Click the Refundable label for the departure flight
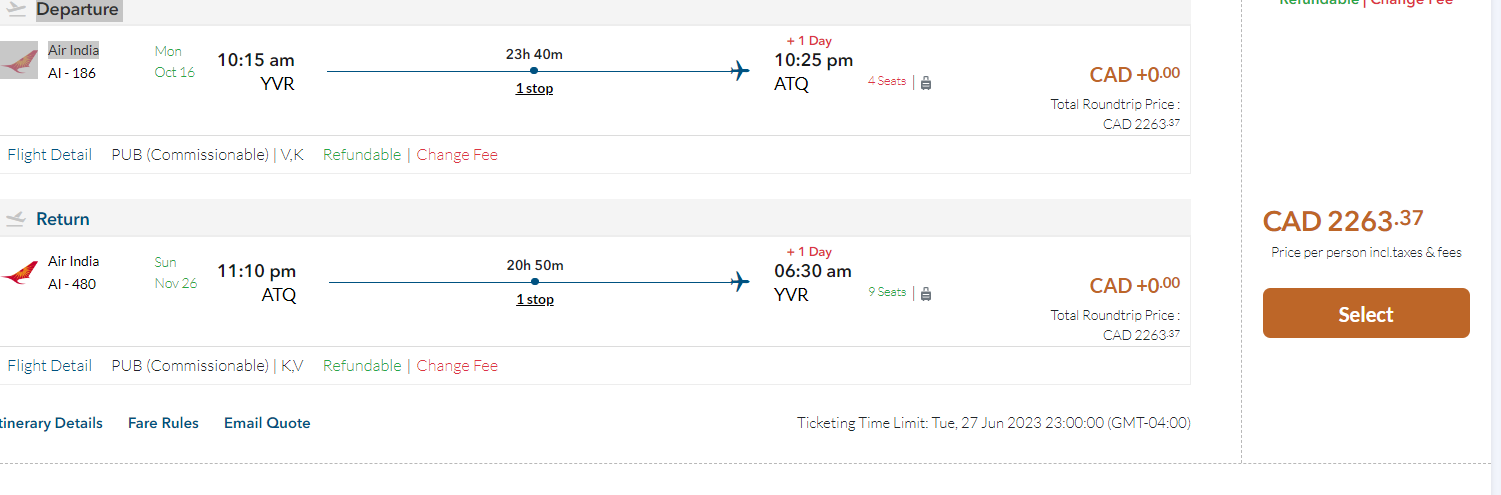The image size is (1501, 495). 362,155
